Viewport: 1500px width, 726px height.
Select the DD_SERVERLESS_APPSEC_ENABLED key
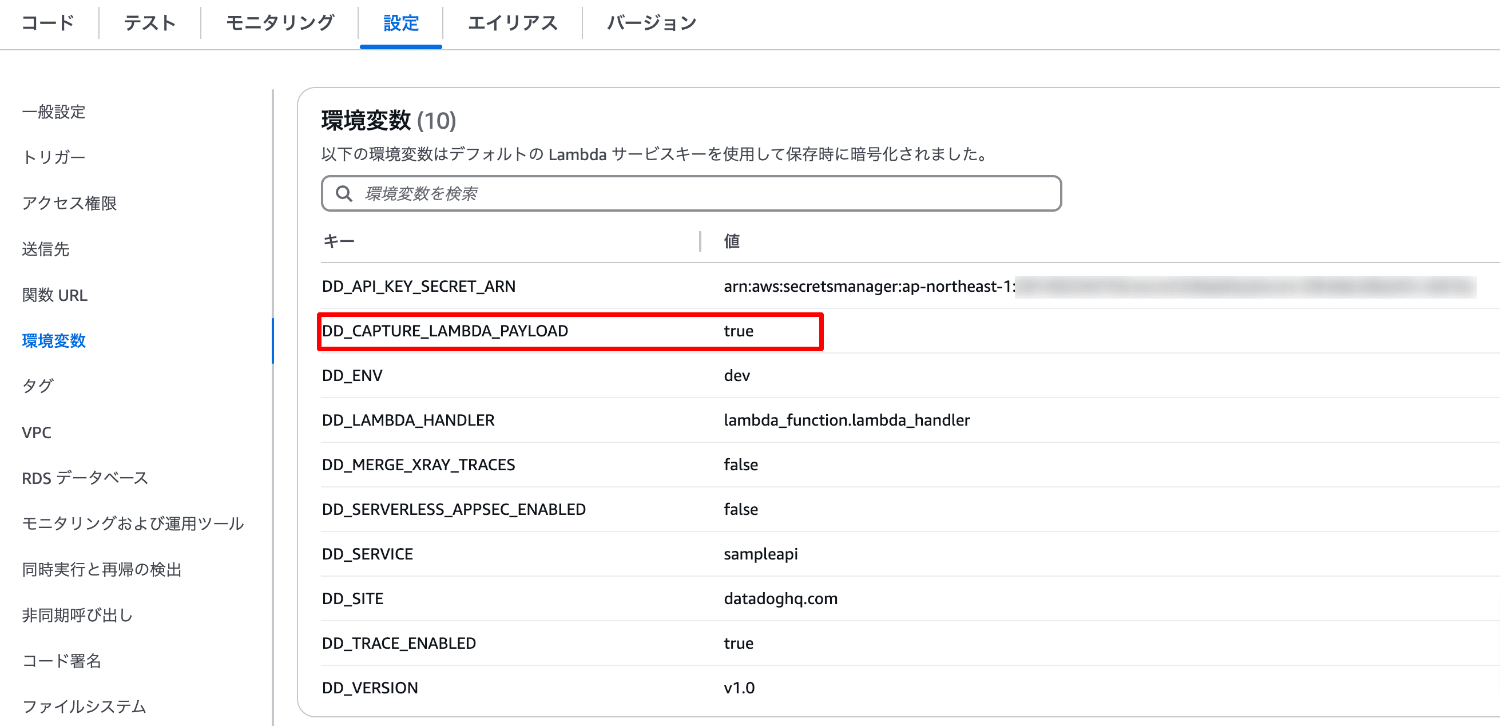454,509
